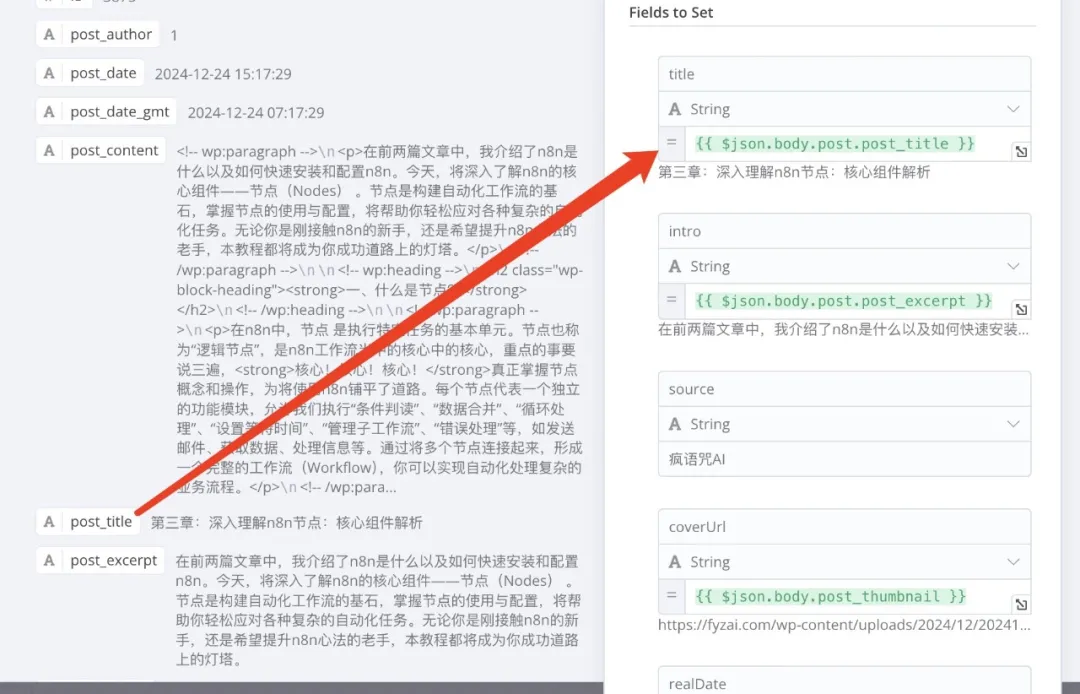Viewport: 1080px width, 694px height.
Task: Edit the coverUrl field name input
Action: click(844, 527)
